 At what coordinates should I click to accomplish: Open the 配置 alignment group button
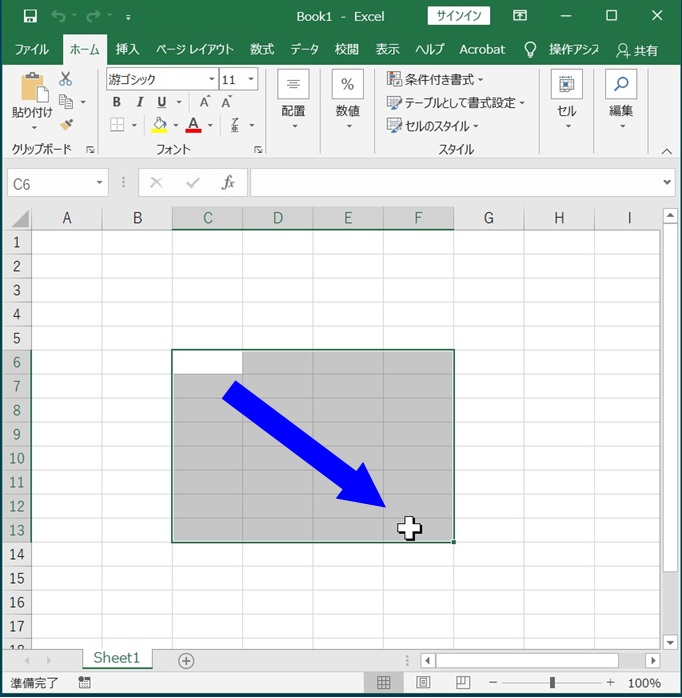point(293,100)
